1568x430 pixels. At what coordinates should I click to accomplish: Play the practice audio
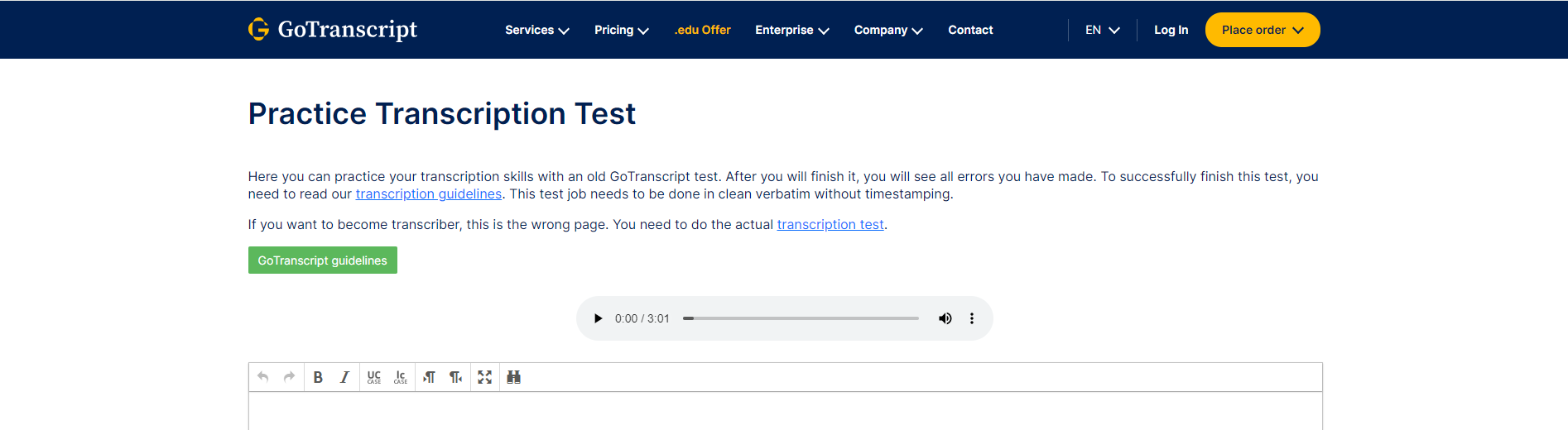pos(598,318)
